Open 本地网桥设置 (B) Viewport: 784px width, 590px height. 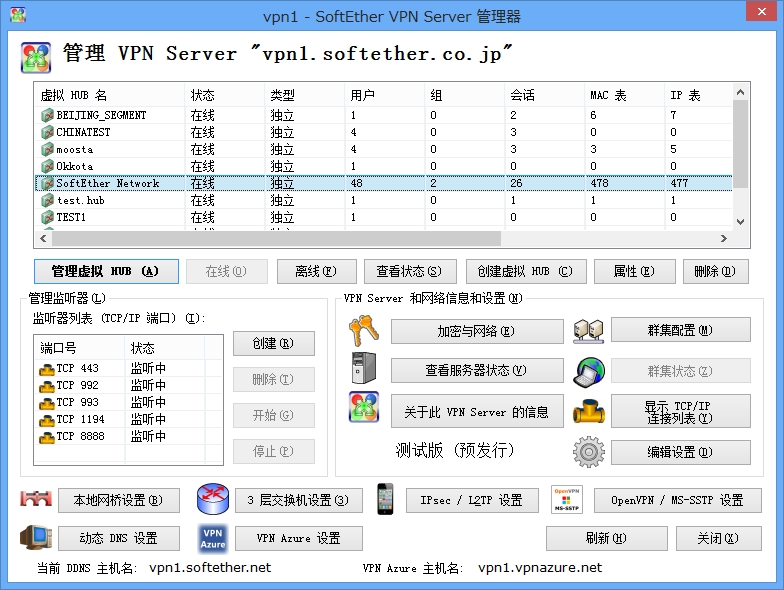[118, 500]
